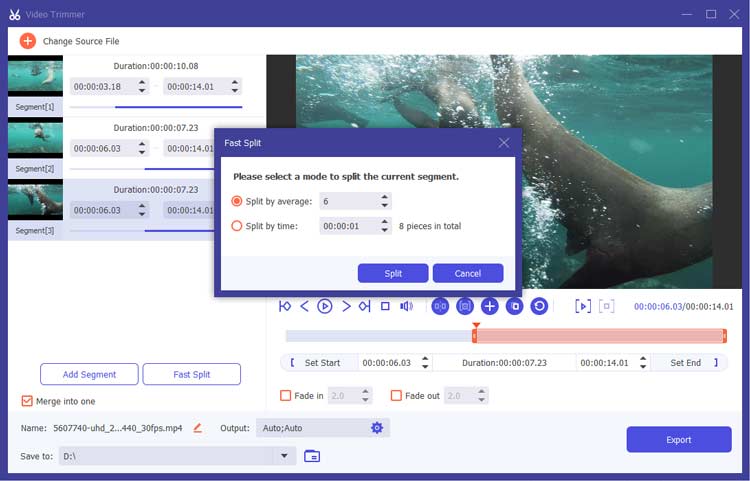Click the scissors Video Trimmer app icon
This screenshot has height=481, width=750.
[x=15, y=14]
